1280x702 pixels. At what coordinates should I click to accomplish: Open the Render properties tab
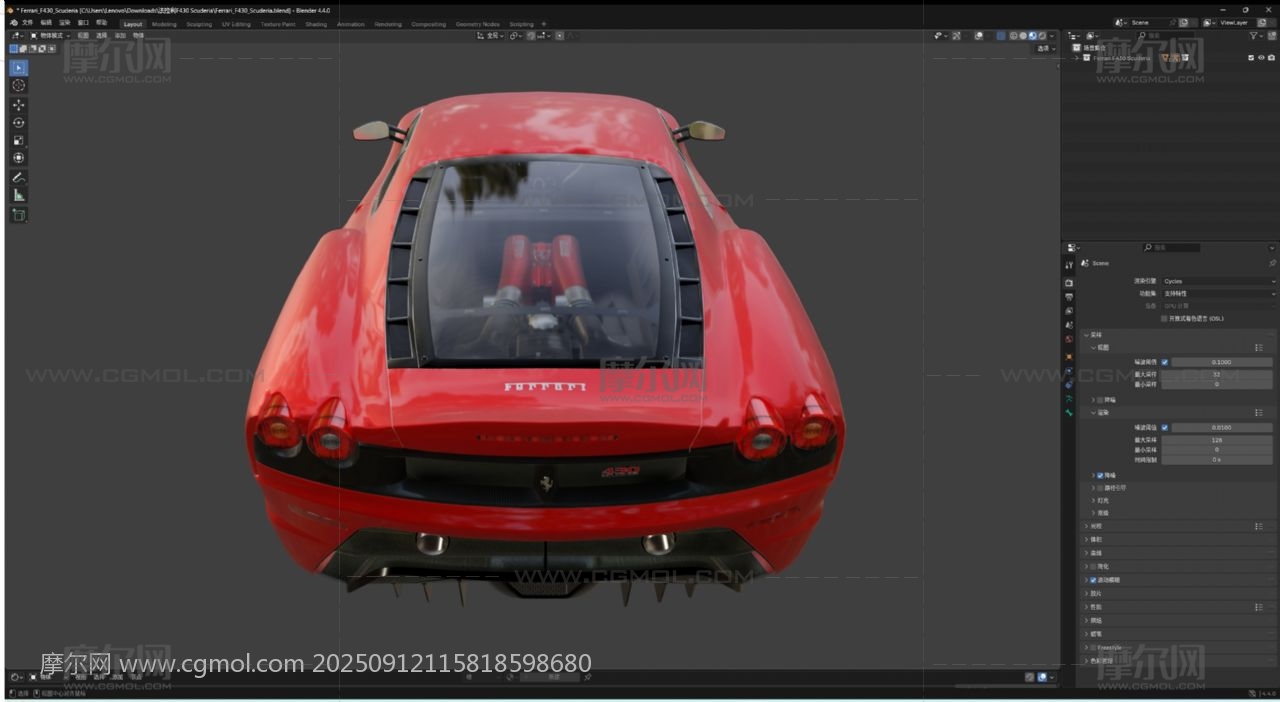pyautogui.click(x=1069, y=283)
